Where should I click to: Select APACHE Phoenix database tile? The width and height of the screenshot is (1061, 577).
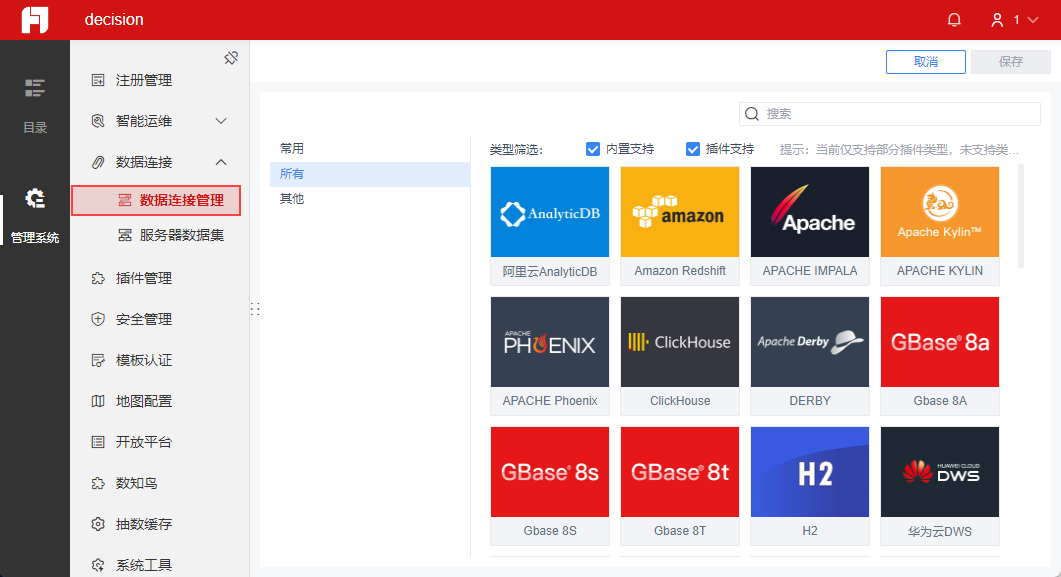(x=550, y=356)
